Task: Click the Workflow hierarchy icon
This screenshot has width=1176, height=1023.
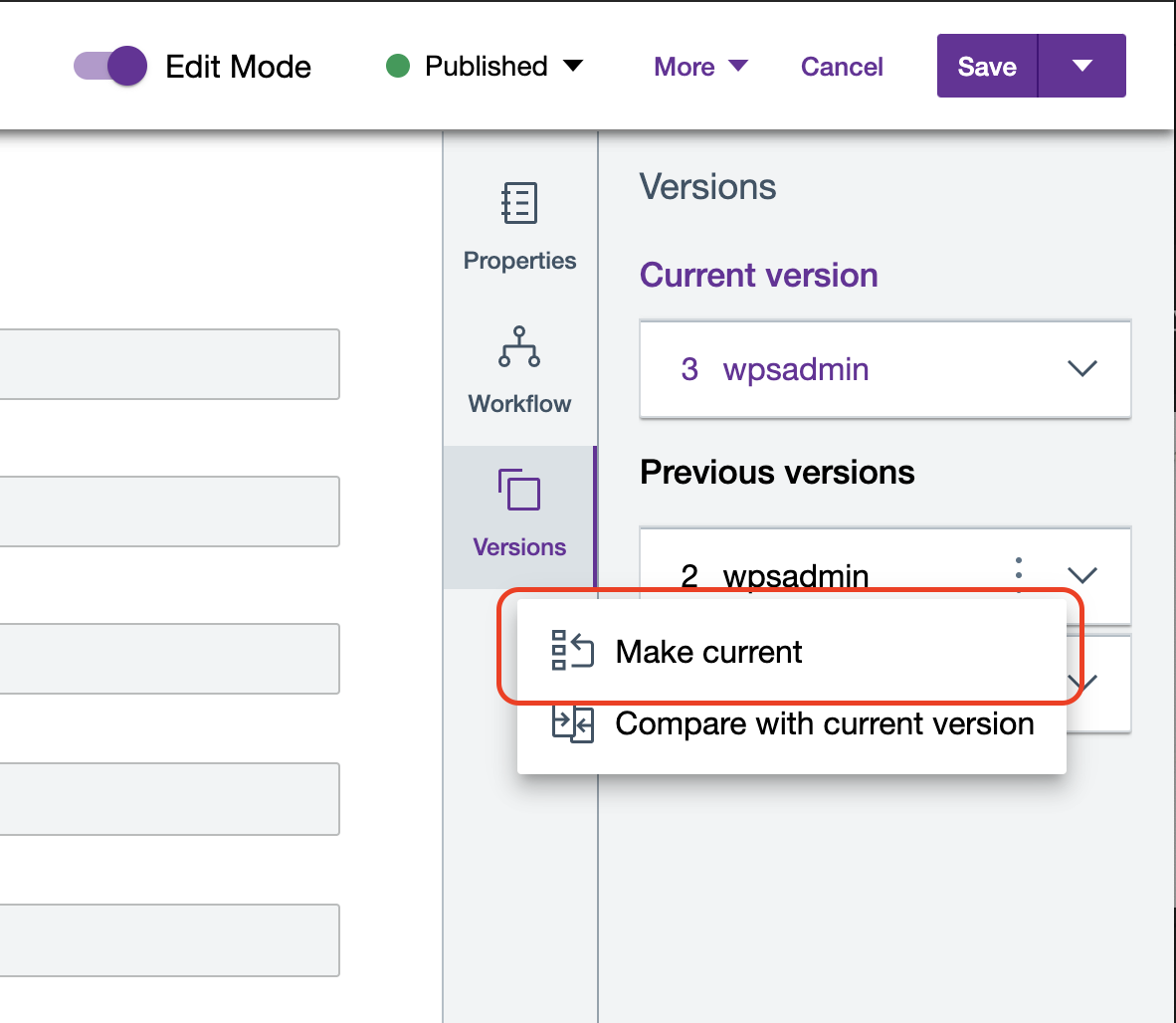Action: [x=519, y=346]
